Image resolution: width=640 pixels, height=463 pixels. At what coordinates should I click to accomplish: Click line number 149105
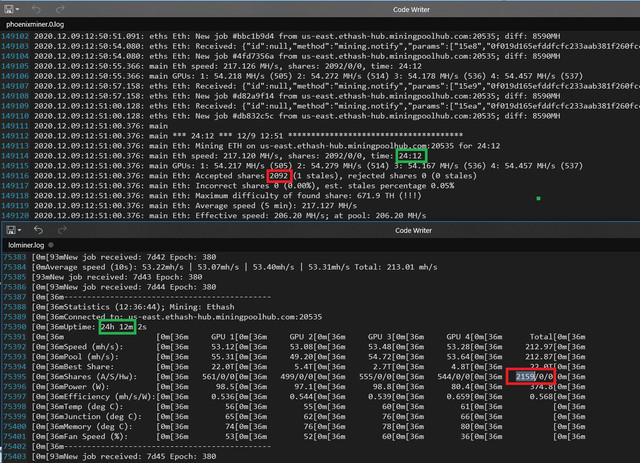point(15,66)
